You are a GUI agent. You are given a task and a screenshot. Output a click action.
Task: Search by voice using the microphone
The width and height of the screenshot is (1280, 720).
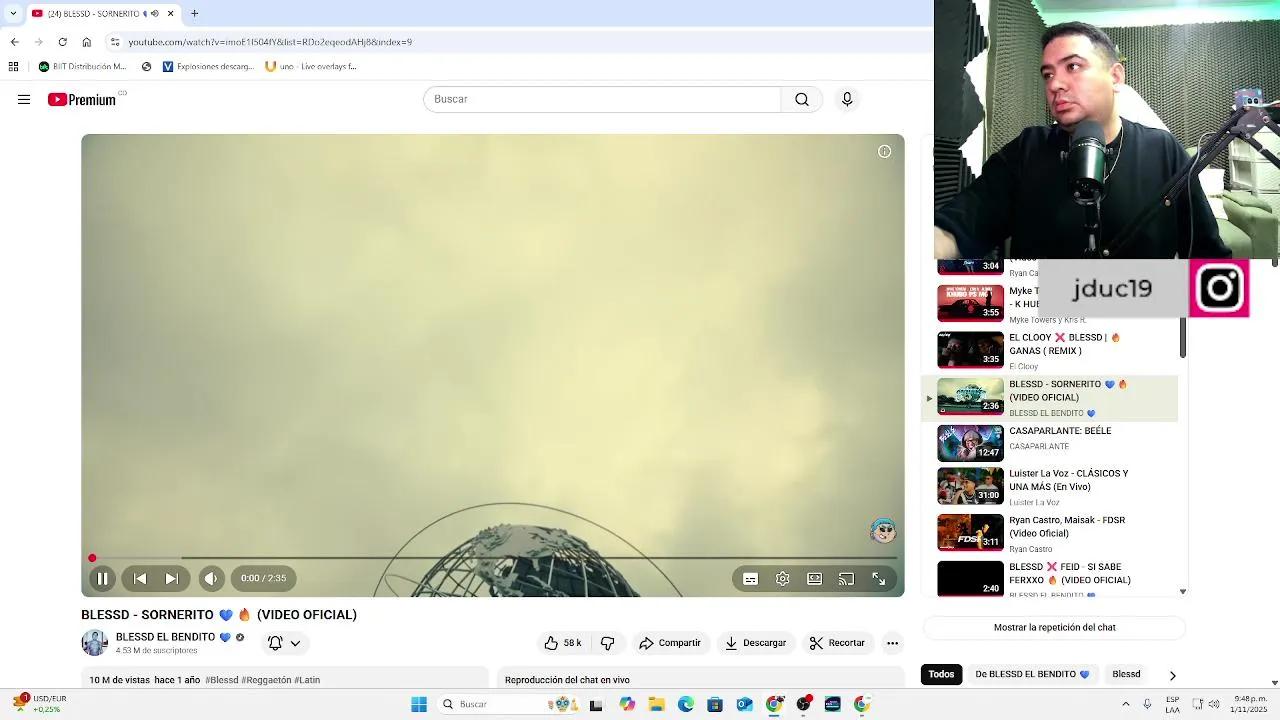(847, 99)
